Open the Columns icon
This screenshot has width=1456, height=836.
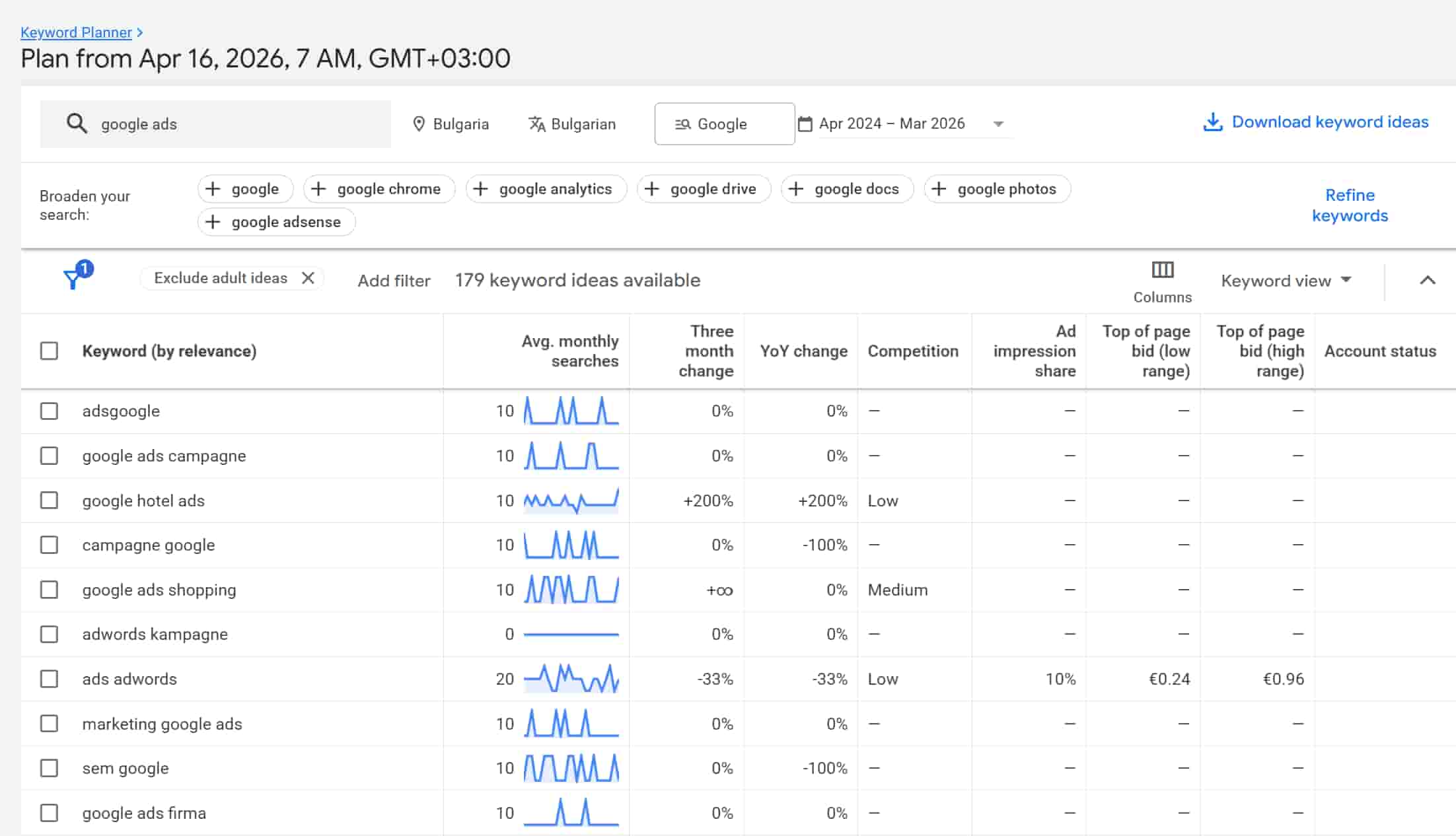click(1163, 269)
